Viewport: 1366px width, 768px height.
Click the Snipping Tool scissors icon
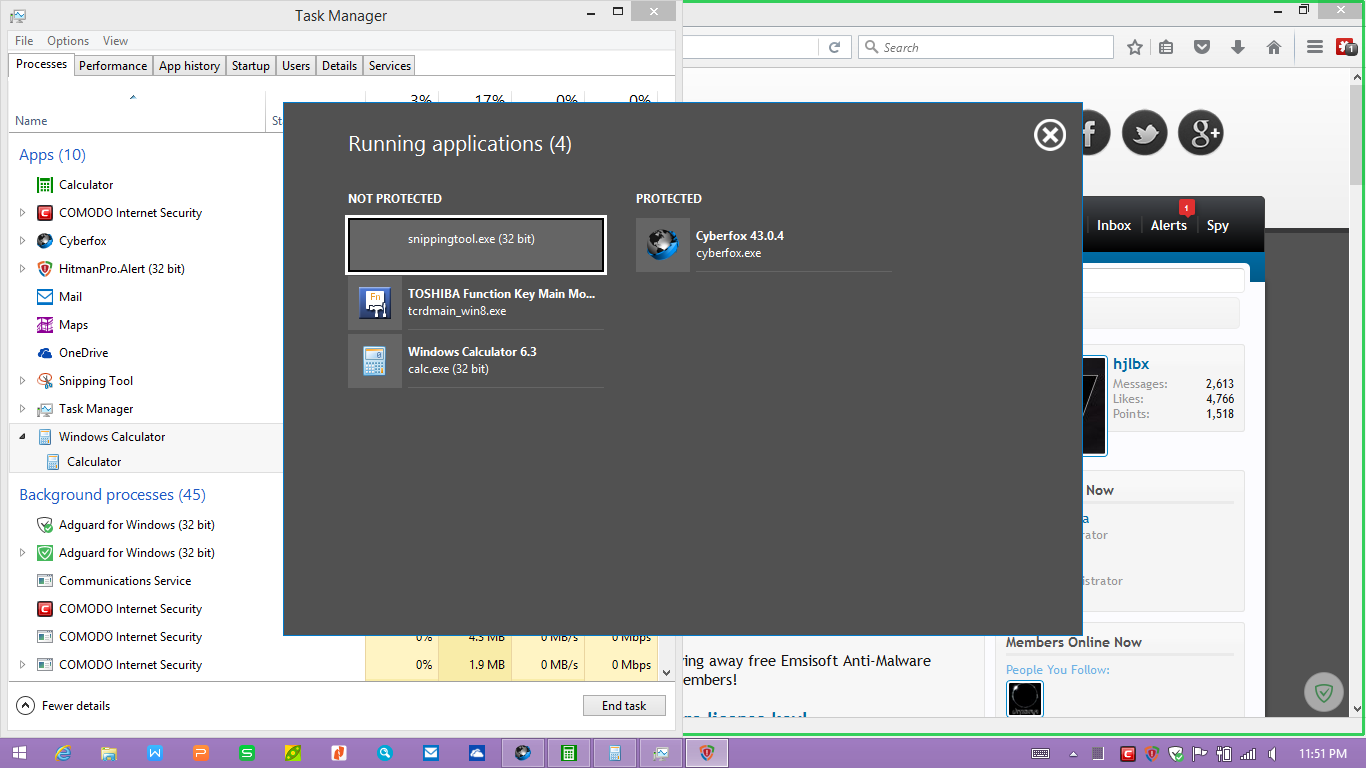[x=45, y=381]
